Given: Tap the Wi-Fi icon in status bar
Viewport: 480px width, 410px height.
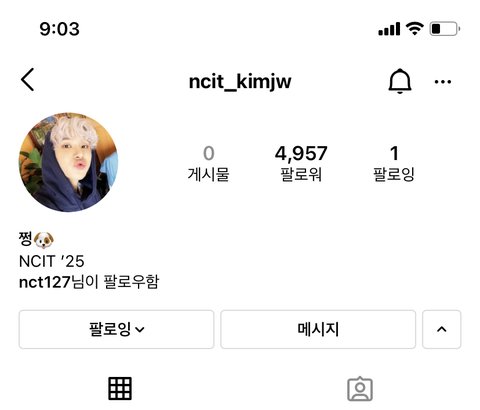Looking at the screenshot, I should click(x=414, y=29).
